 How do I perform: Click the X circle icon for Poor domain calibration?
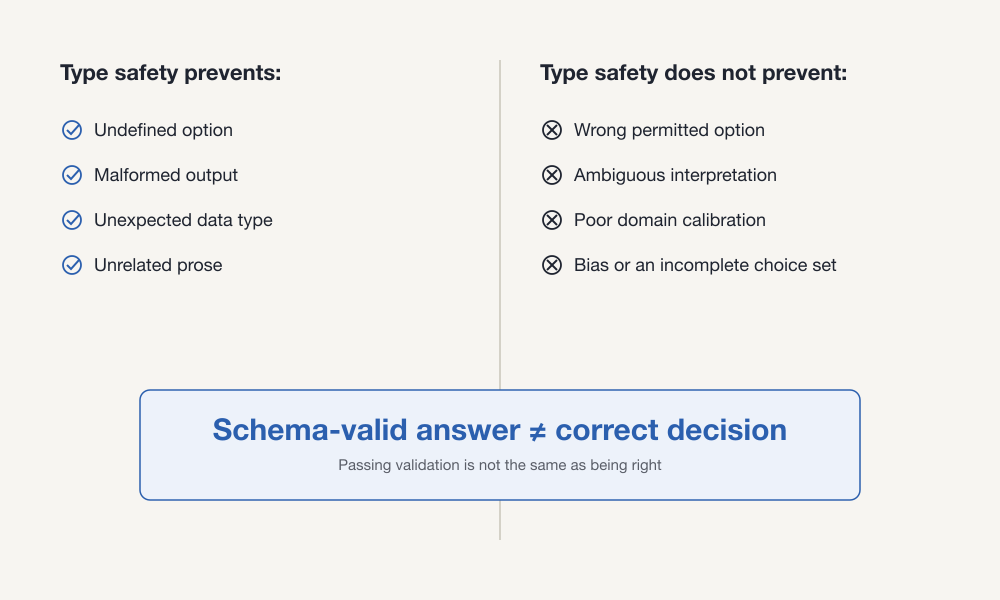tap(552, 220)
